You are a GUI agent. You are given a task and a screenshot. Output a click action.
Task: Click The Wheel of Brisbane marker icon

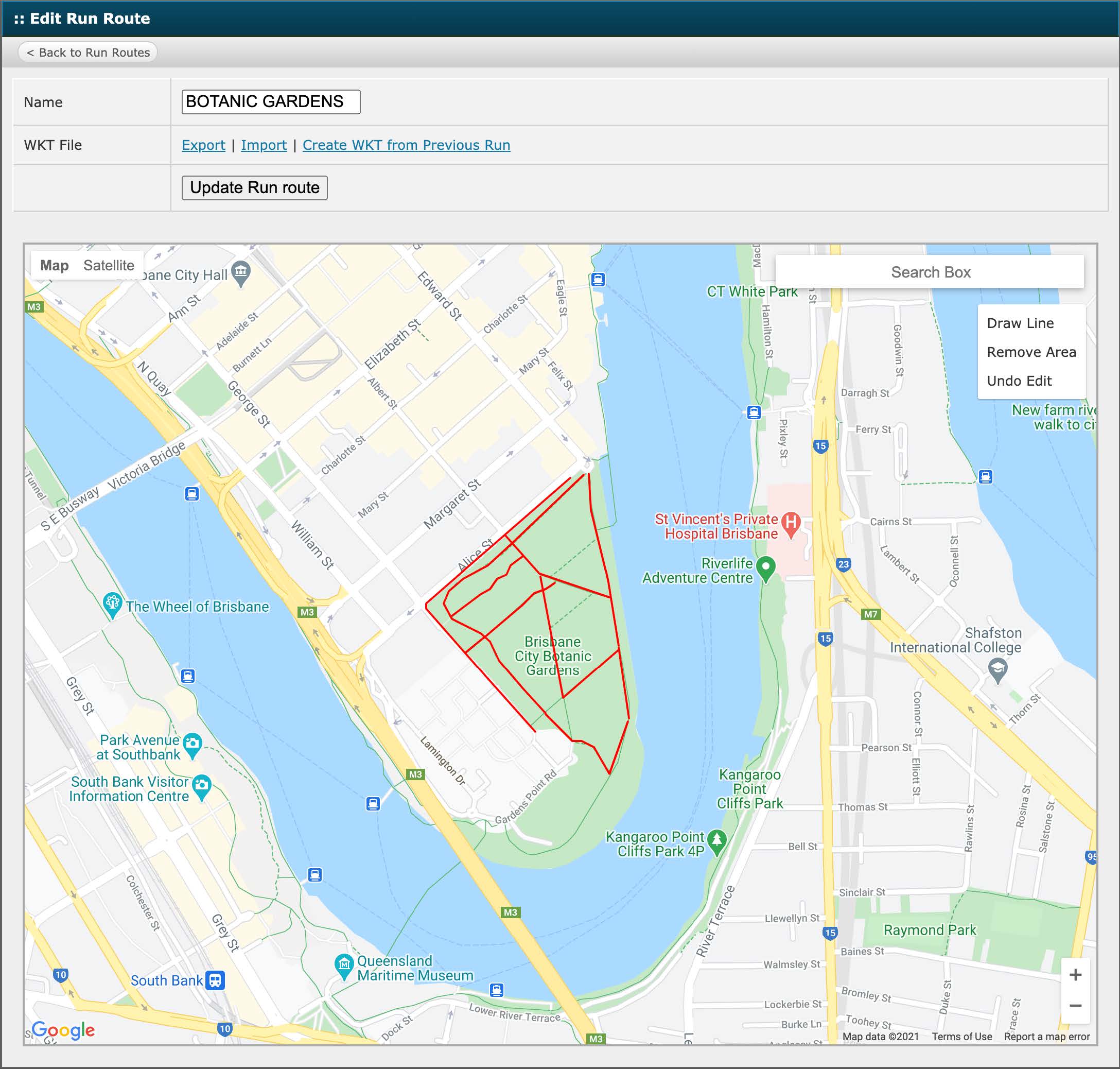pyautogui.click(x=112, y=605)
